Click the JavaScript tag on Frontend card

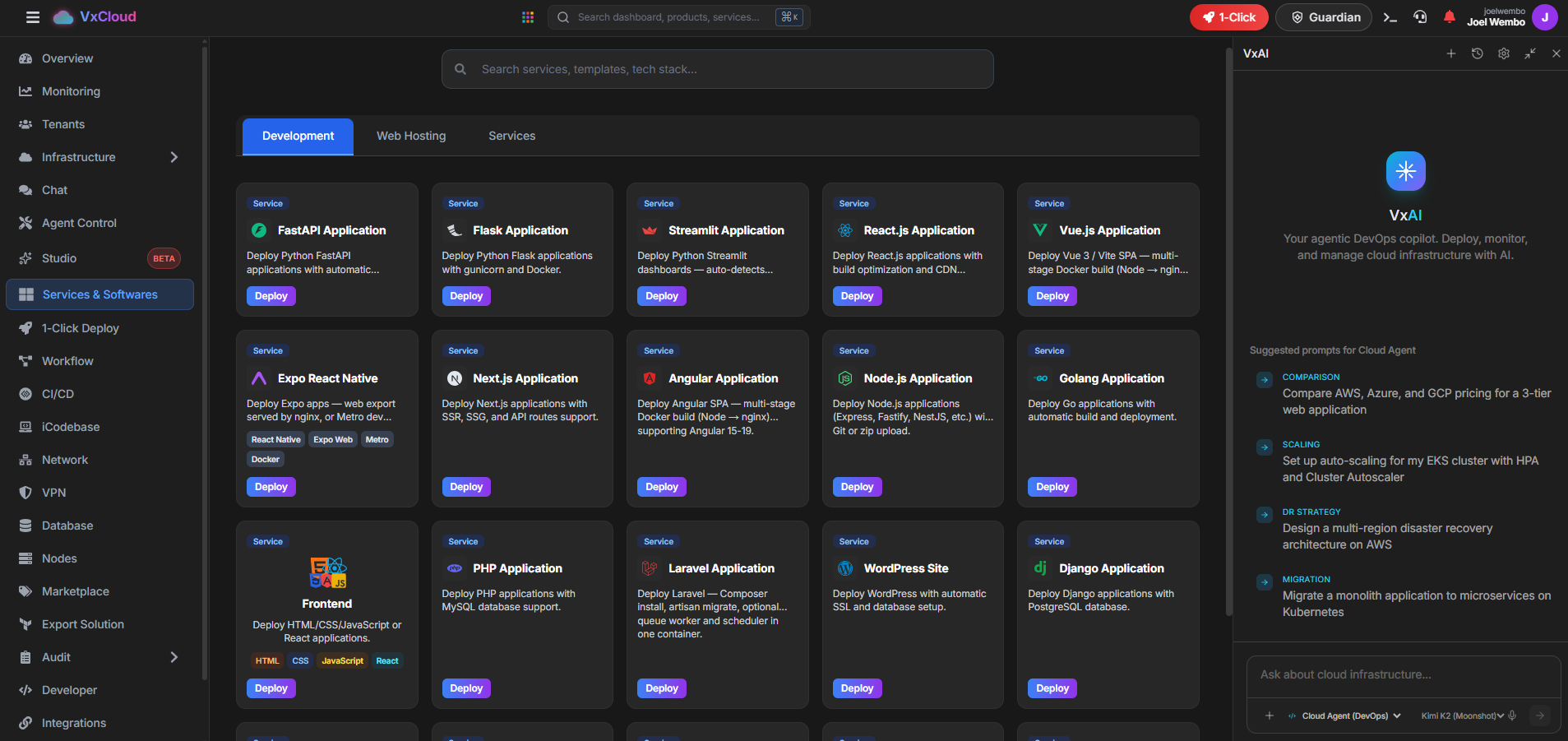pyautogui.click(x=342, y=661)
